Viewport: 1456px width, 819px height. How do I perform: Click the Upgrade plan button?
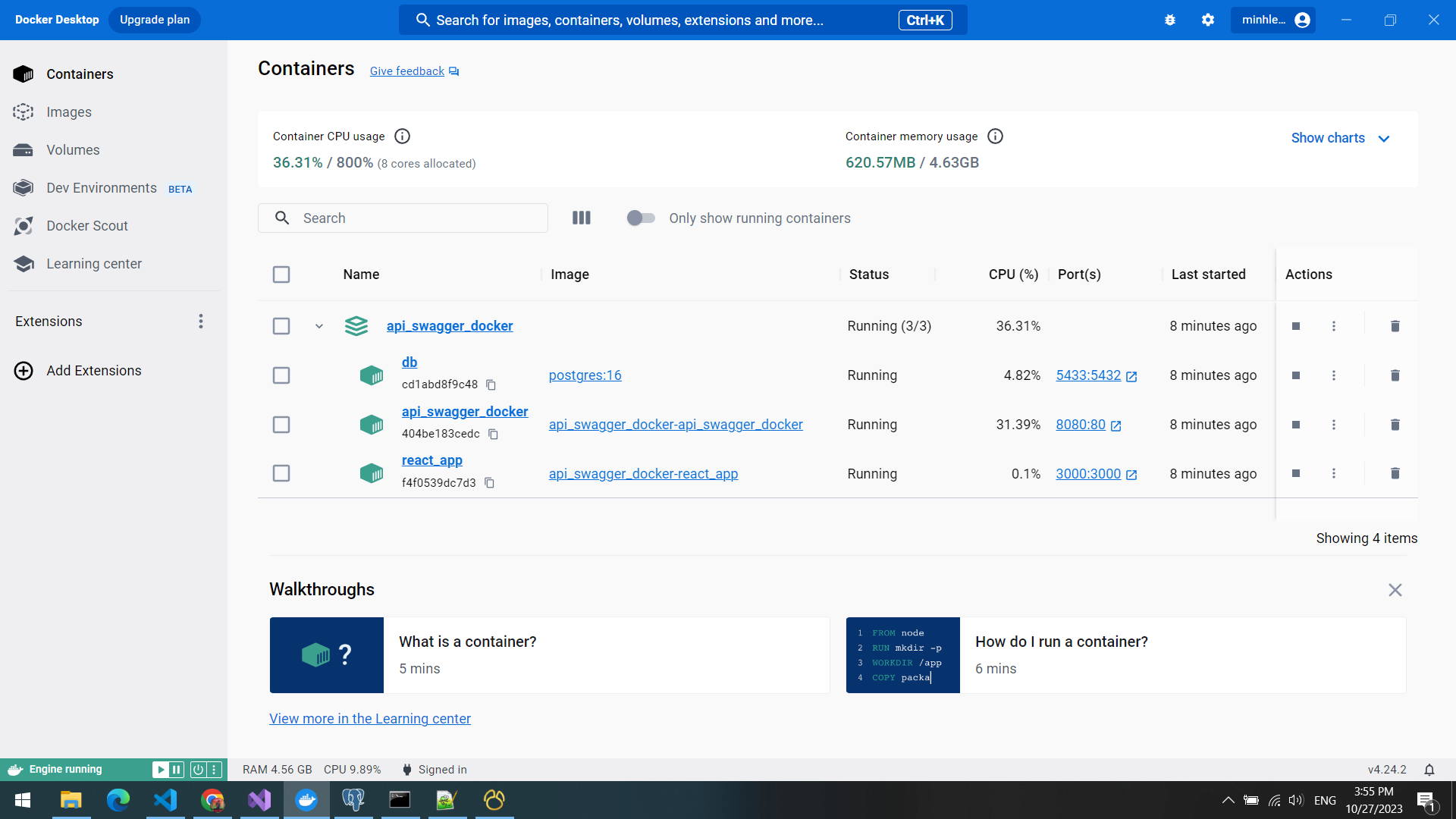click(x=155, y=20)
